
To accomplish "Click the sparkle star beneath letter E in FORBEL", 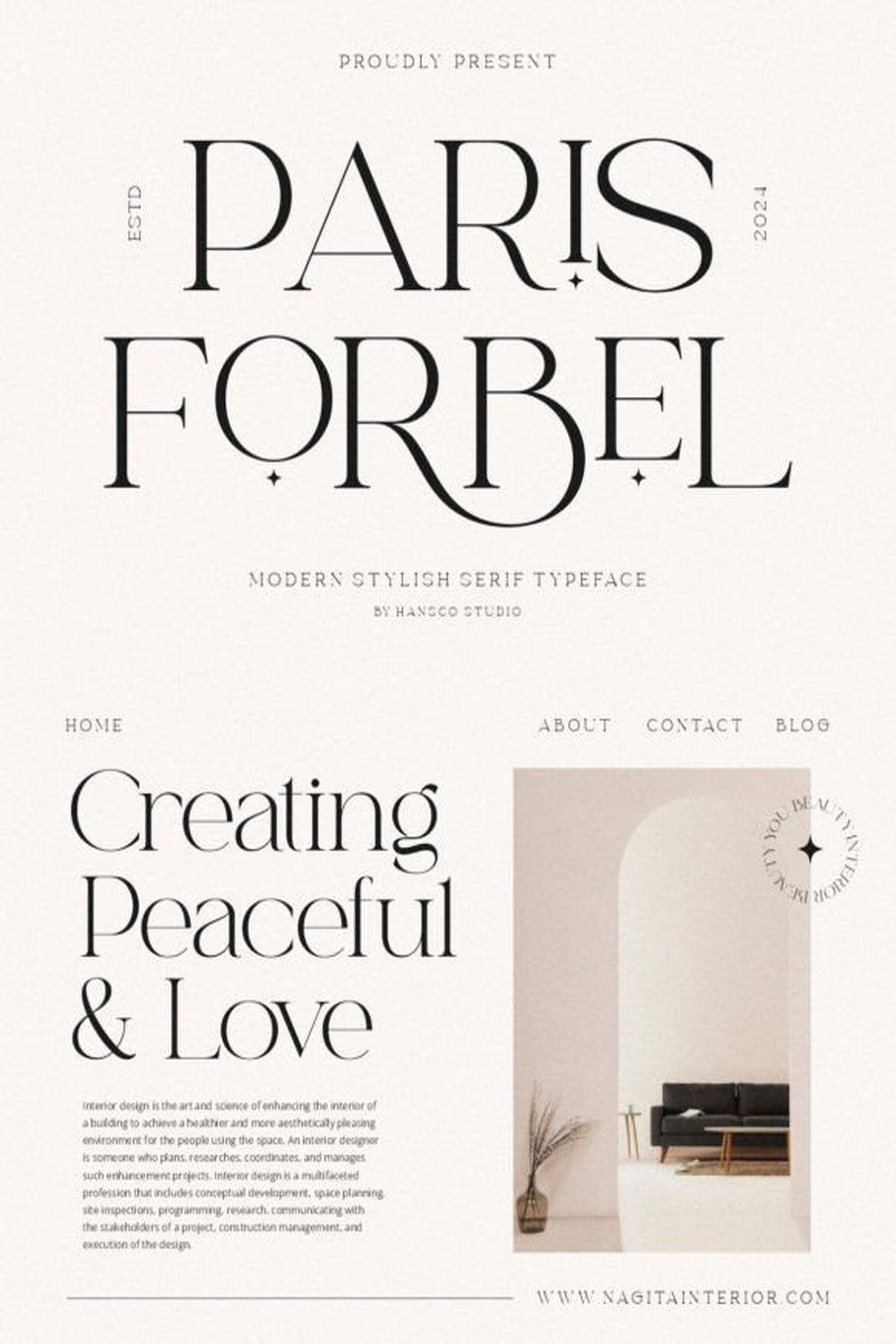I will pos(638,478).
